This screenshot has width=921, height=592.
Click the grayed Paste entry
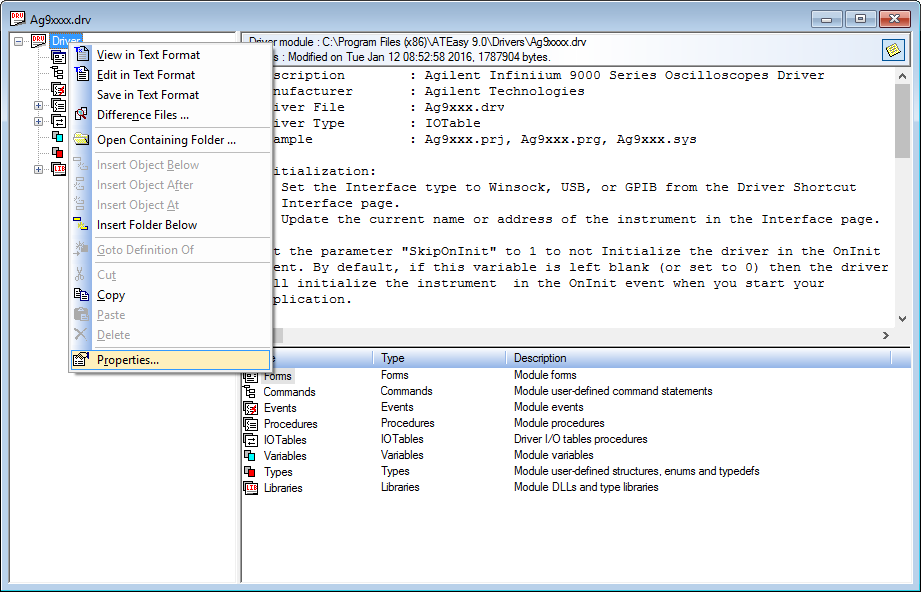tap(170, 315)
